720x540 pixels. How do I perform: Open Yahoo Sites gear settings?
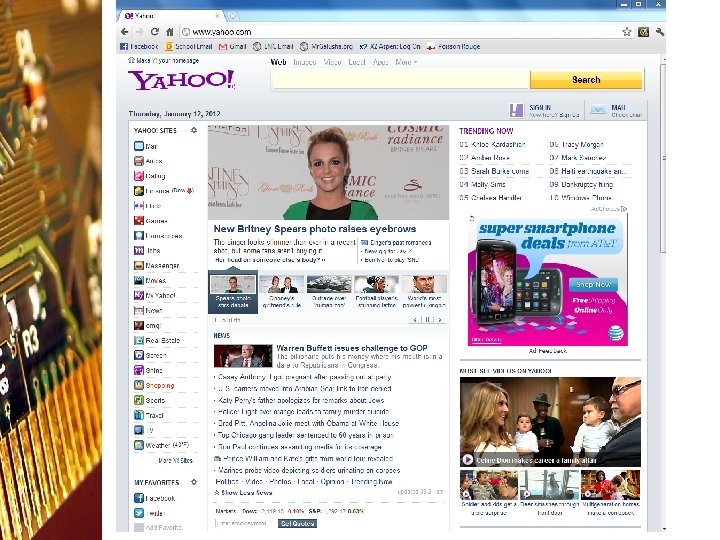(x=194, y=130)
